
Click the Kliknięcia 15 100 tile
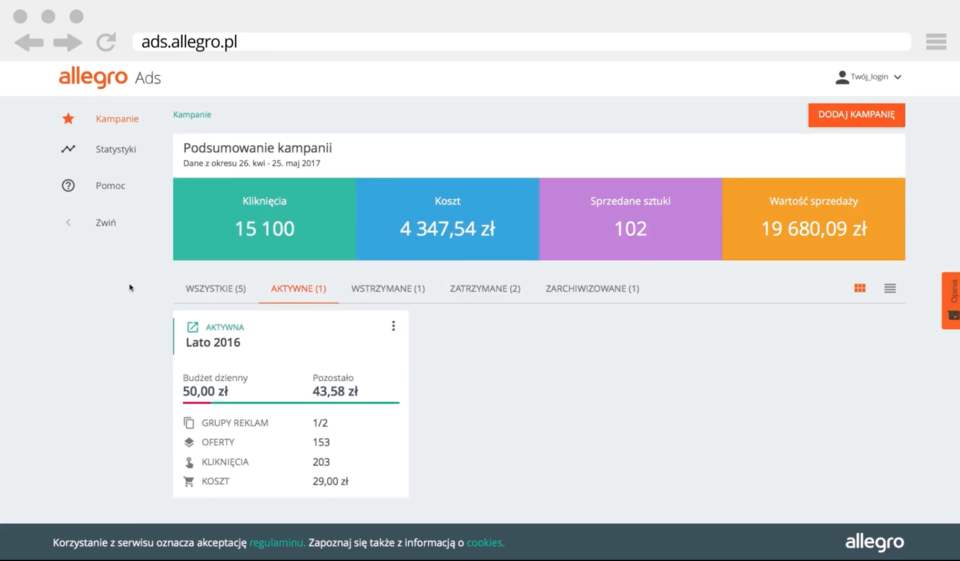click(x=264, y=219)
